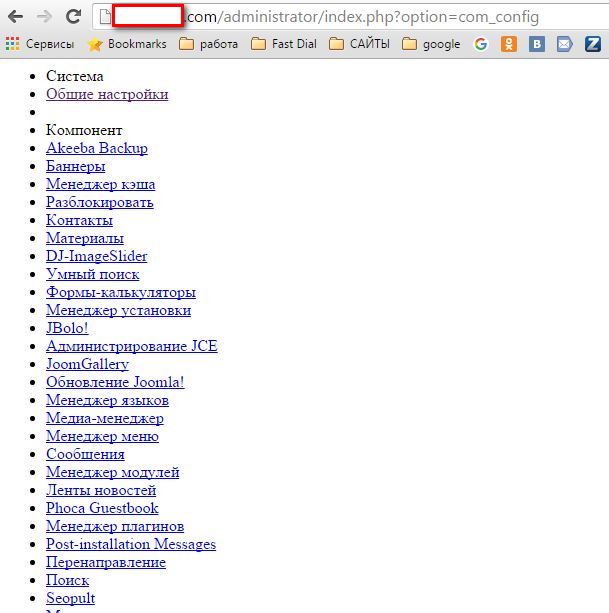Screen dimensions: 609x613
Task: Open Akeeba Backup component
Action: tap(97, 148)
